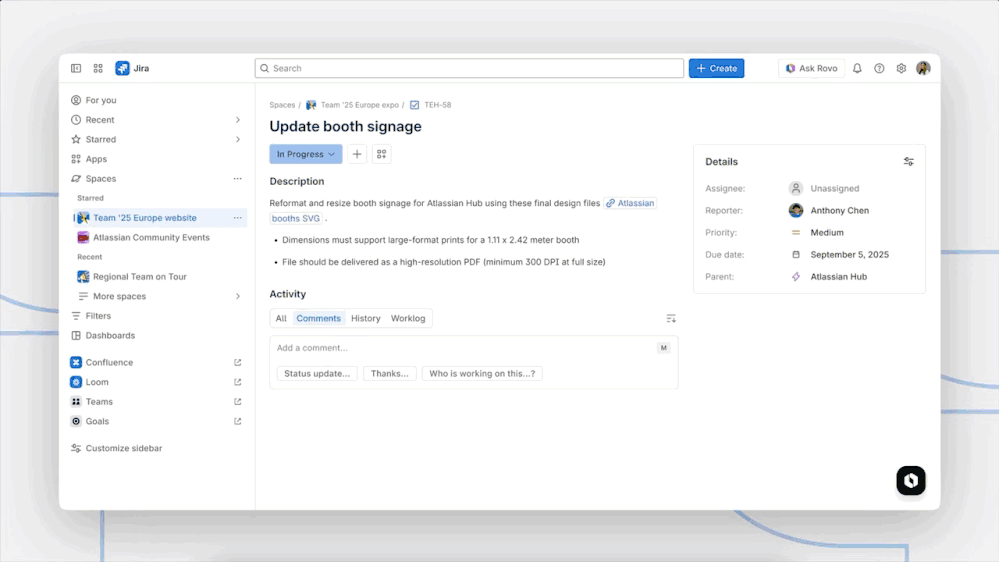This screenshot has width=999, height=562.
Task: Click Unassigned assignee value
Action: 835,189
